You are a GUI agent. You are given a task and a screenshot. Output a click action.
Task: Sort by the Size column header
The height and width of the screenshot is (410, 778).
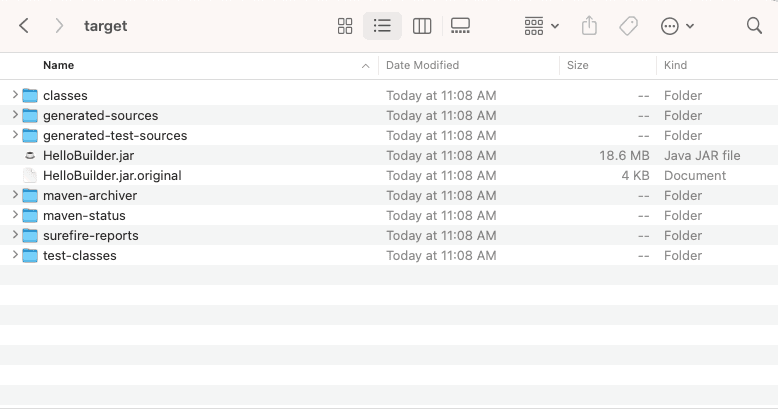(578, 65)
